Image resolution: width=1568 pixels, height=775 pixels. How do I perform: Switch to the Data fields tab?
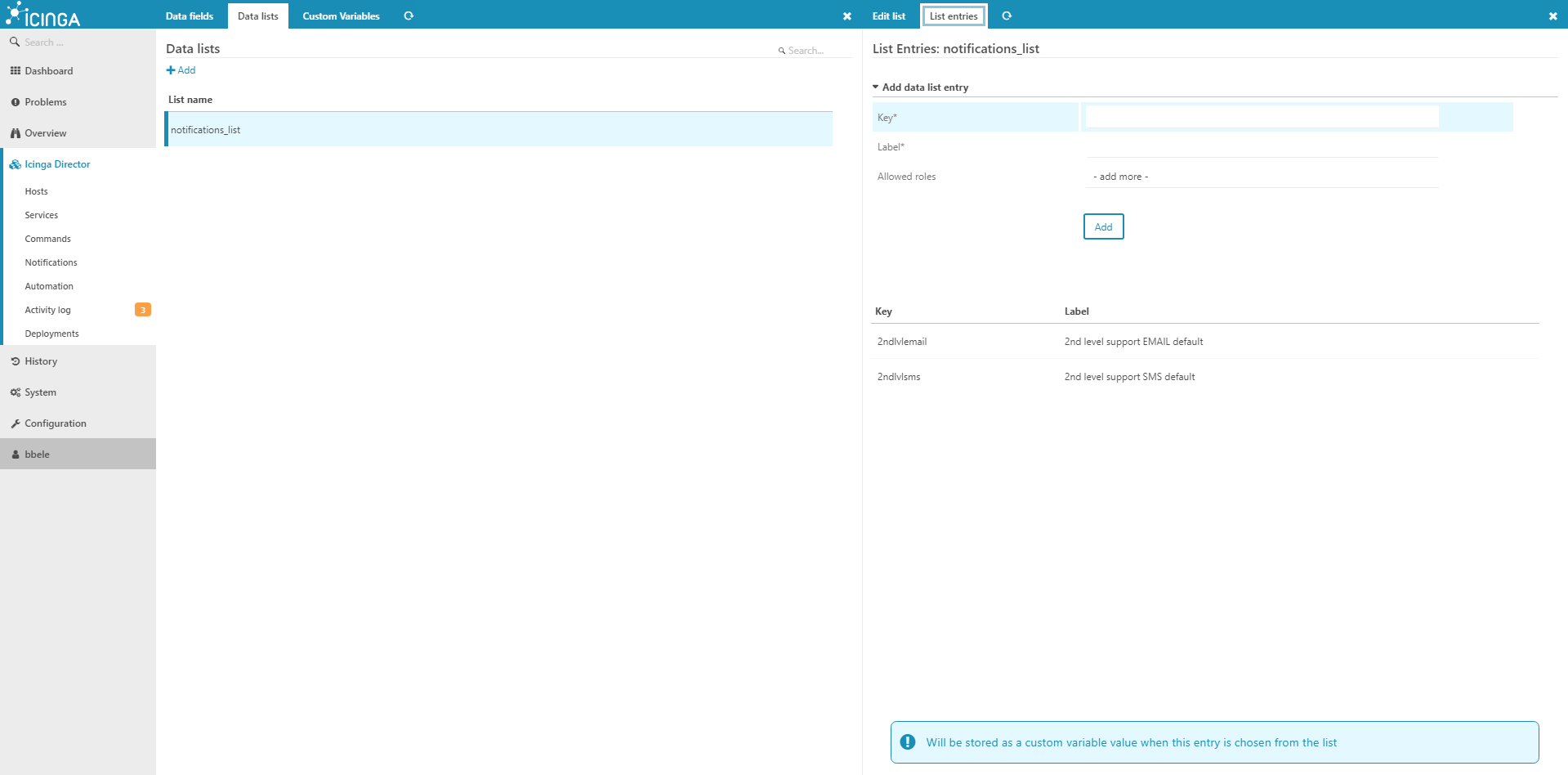(x=189, y=16)
